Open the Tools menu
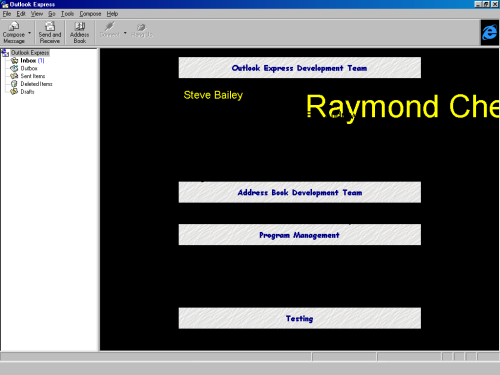The height and width of the screenshot is (375, 500). coord(67,14)
